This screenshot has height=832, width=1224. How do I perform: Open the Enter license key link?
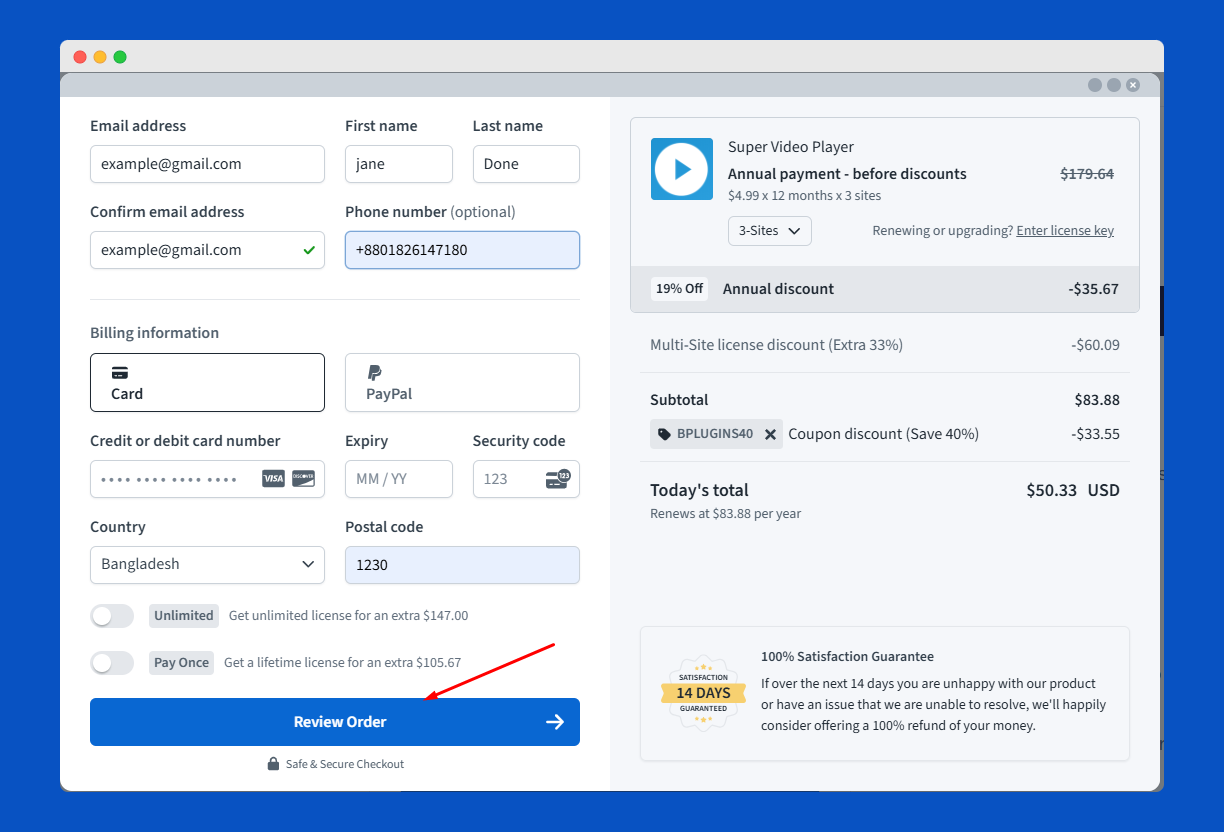(1064, 230)
